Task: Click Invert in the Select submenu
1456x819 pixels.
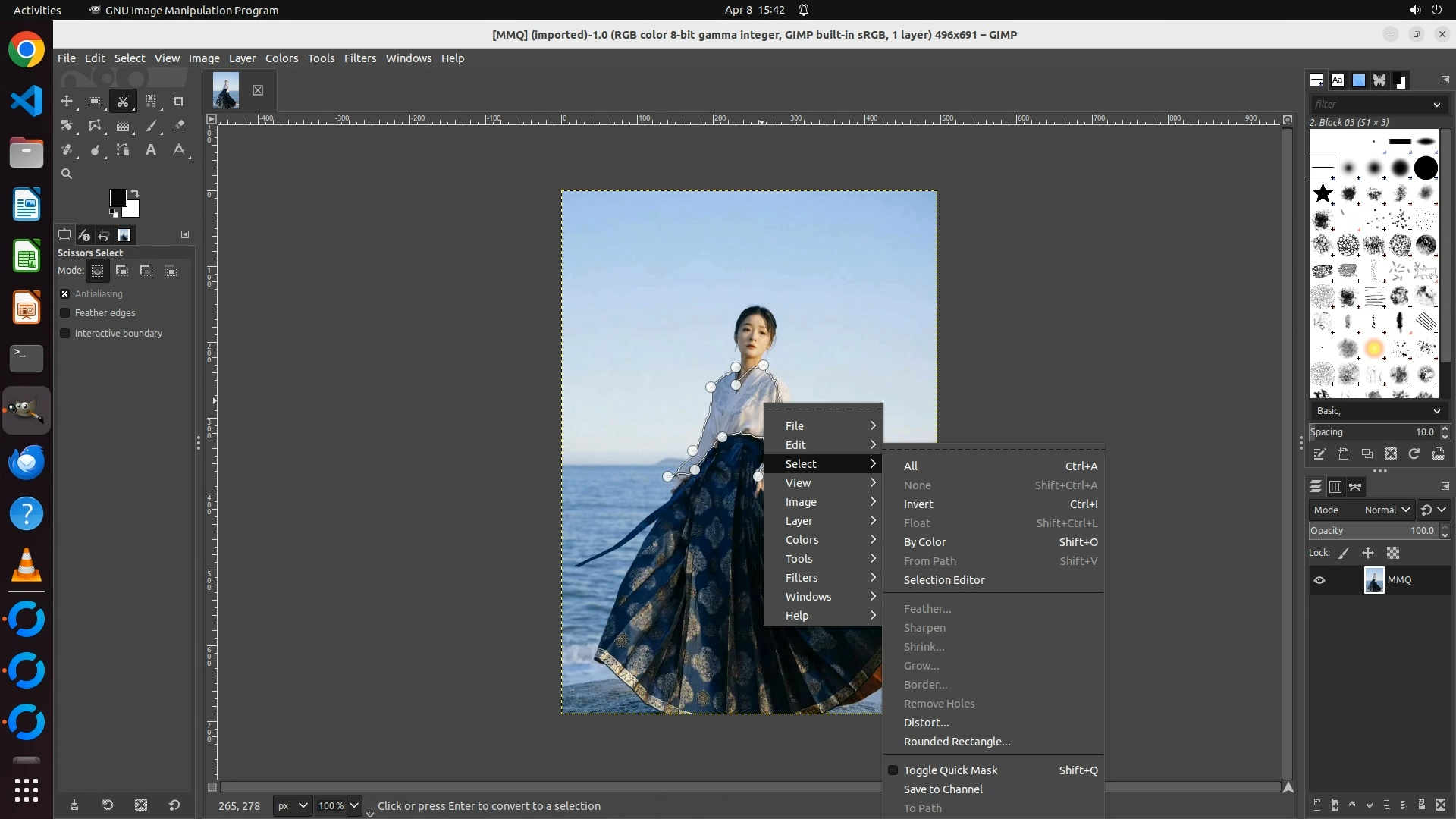Action: point(918,504)
